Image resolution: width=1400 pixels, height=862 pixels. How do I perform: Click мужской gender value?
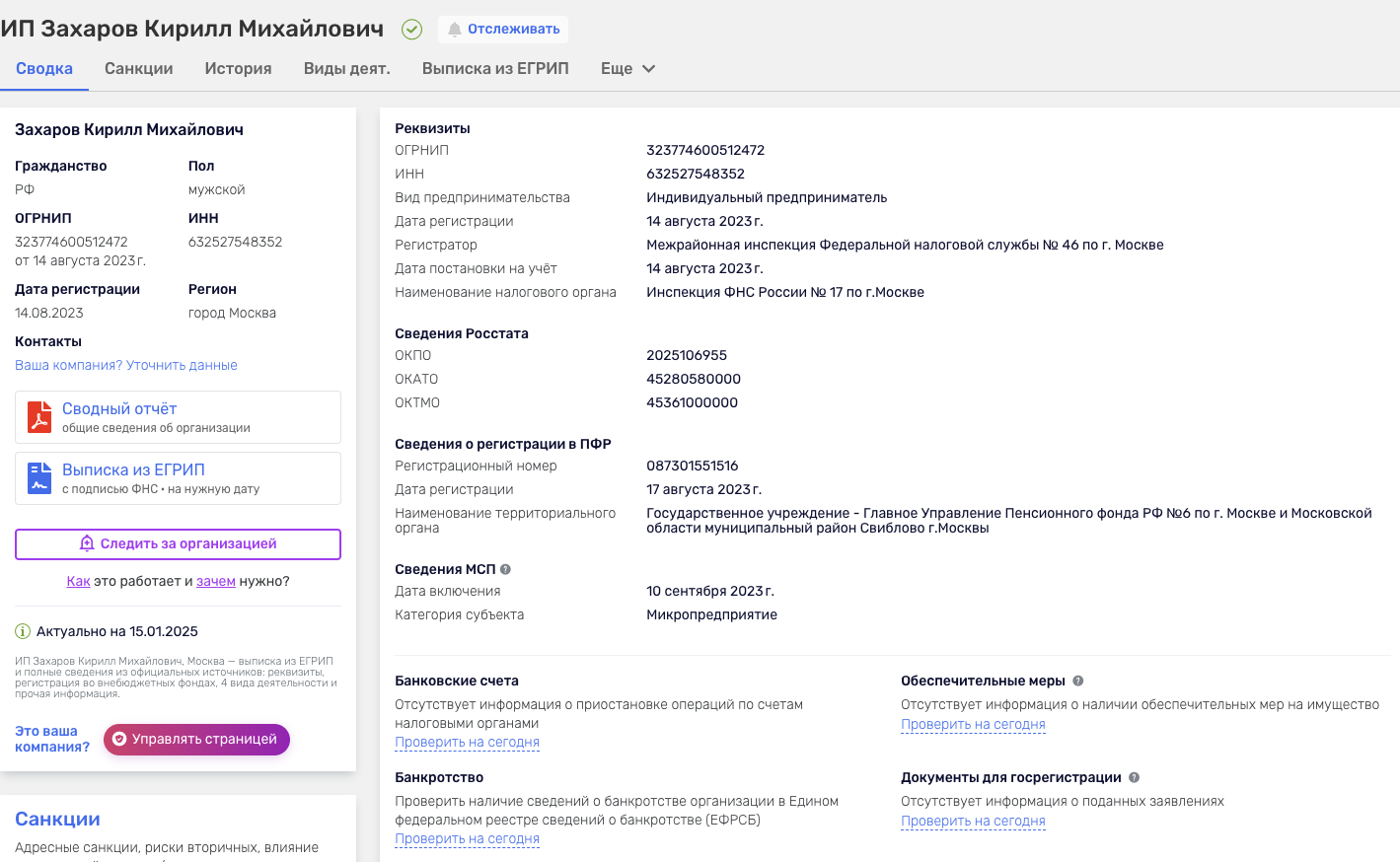[217, 189]
